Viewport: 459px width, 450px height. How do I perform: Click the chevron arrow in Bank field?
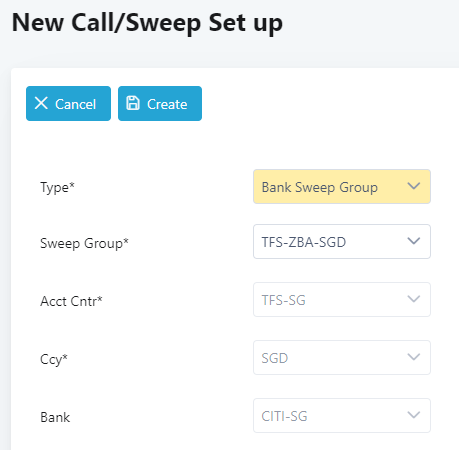414,415
